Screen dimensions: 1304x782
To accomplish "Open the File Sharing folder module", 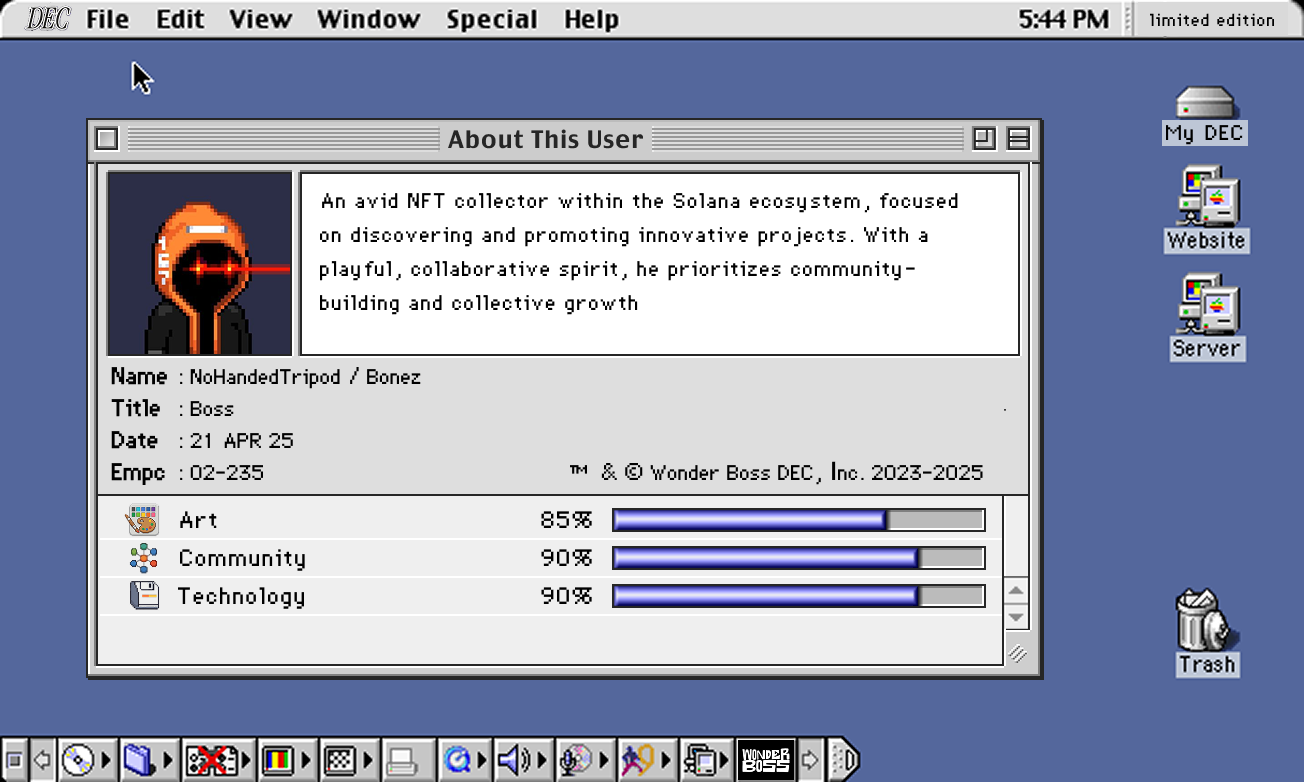I will pos(147,761).
